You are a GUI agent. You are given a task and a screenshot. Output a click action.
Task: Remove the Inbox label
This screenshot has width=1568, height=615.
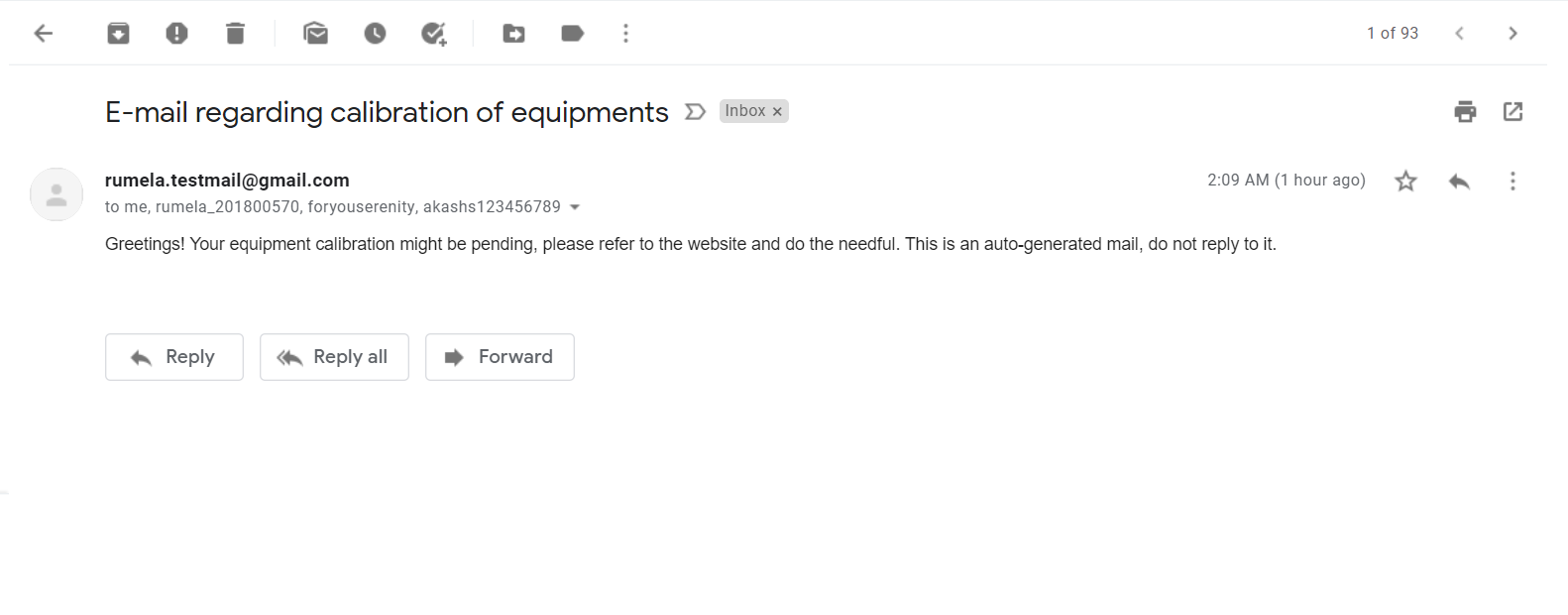777,110
